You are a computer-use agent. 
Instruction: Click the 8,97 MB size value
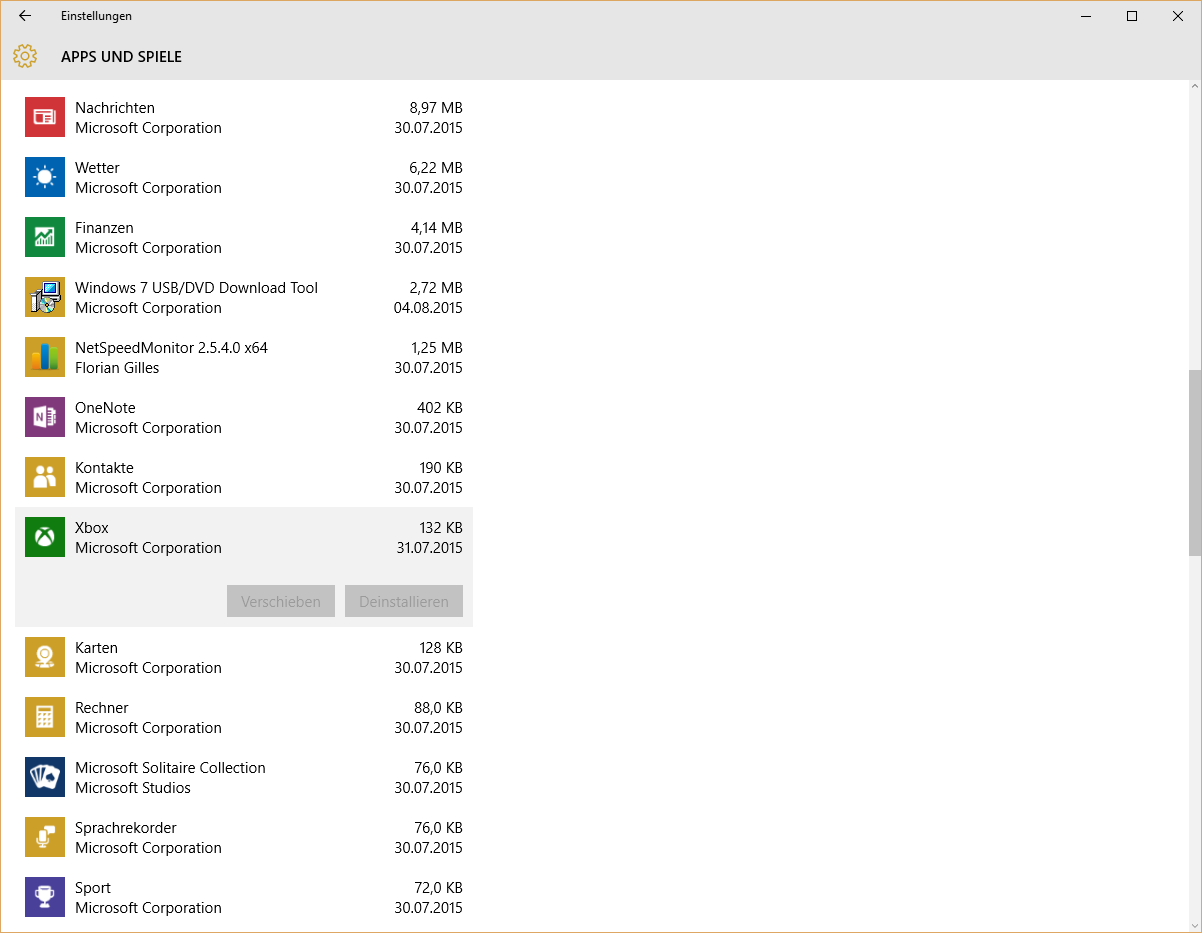(x=436, y=108)
